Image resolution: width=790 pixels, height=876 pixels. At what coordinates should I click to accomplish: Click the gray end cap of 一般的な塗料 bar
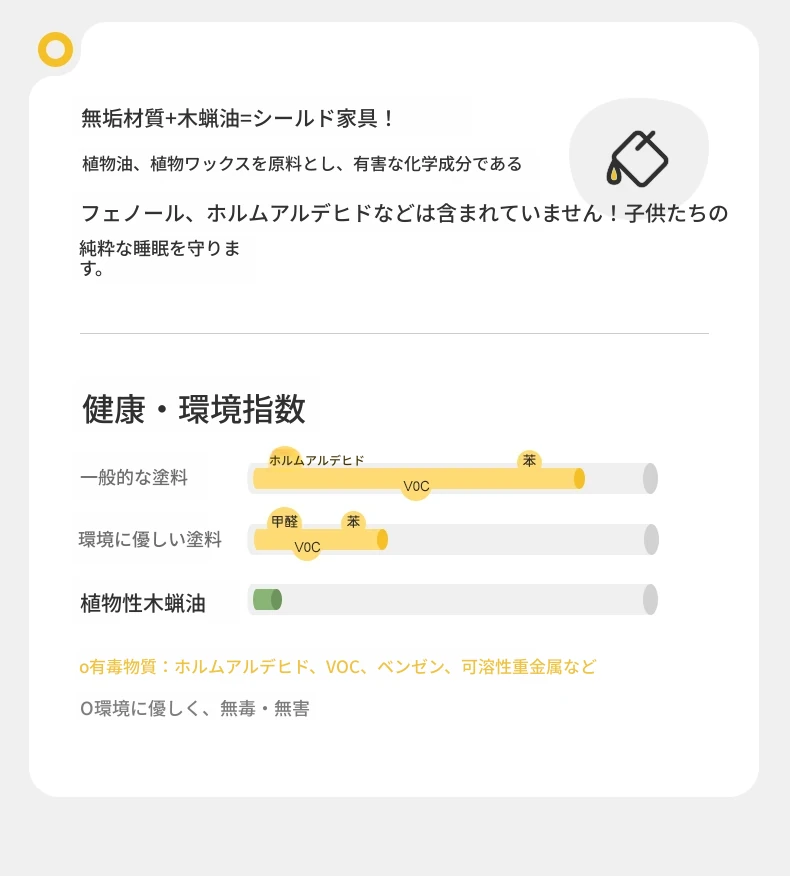coord(650,478)
